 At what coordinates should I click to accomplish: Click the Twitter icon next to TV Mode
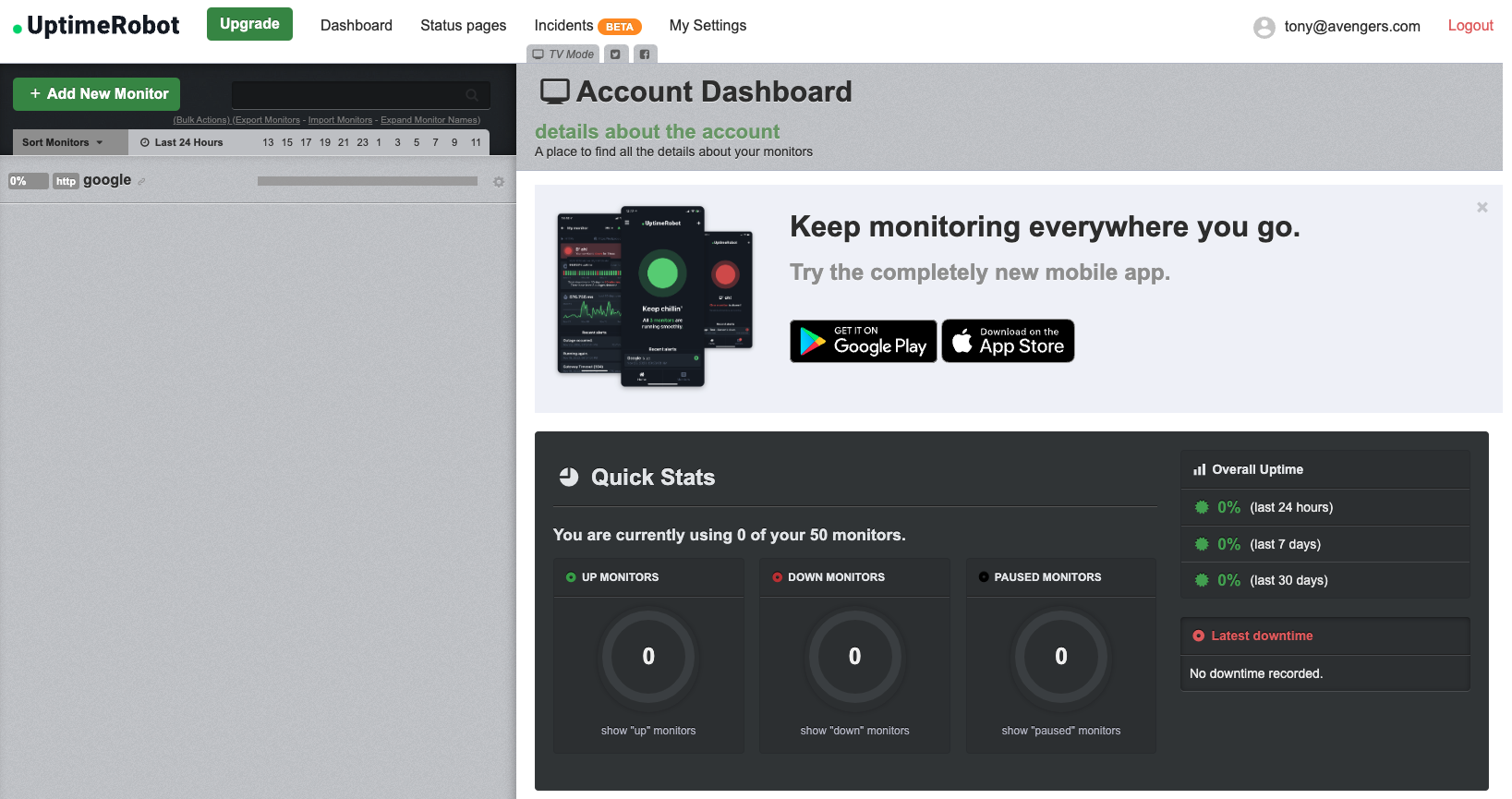click(615, 54)
